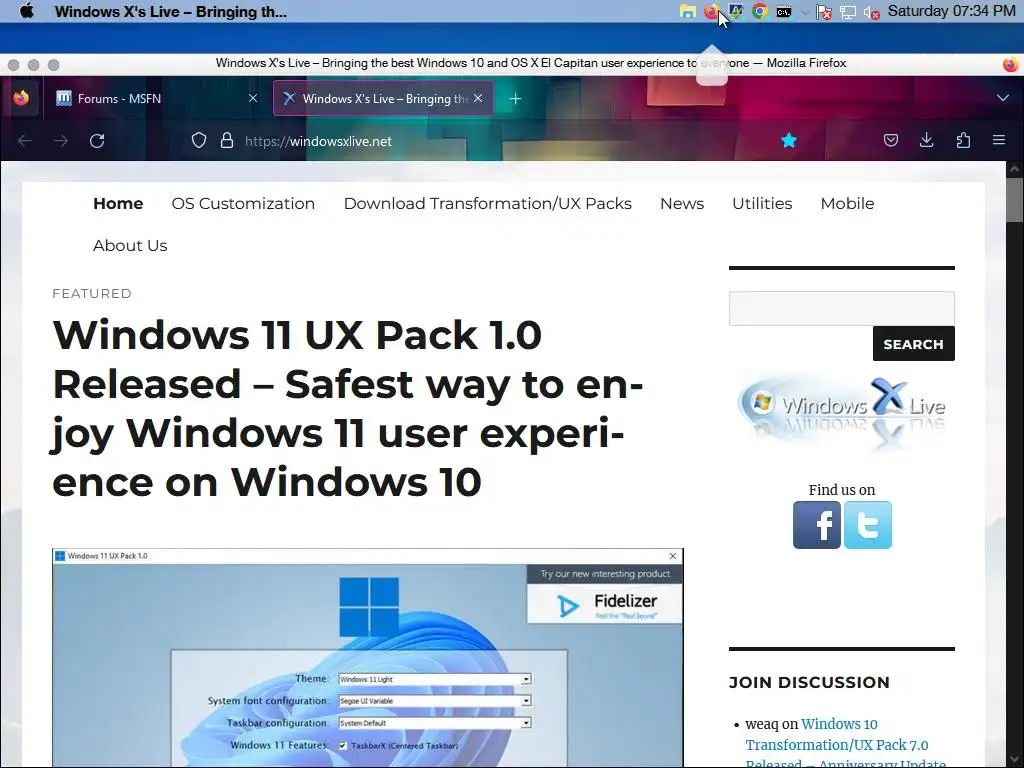Click the windowsxlive.net address bar
This screenshot has width=1024, height=768.
click(318, 141)
